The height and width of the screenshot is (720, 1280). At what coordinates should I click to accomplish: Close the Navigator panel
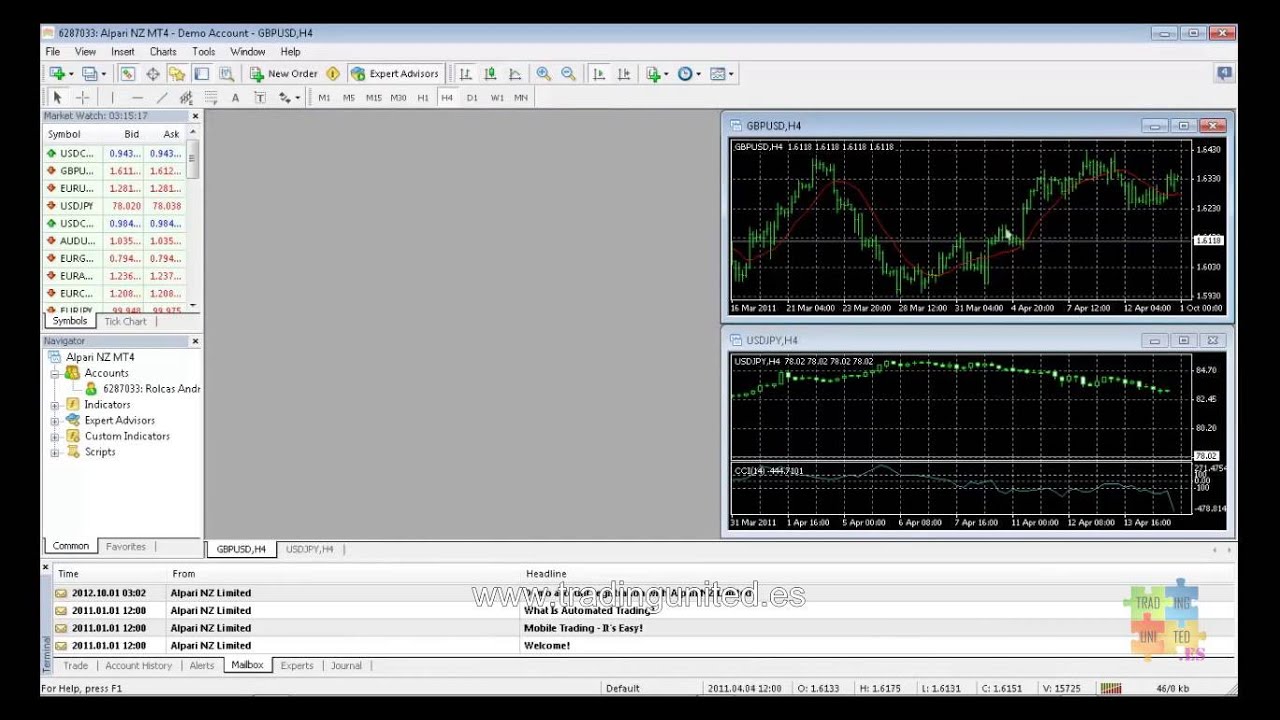[195, 341]
